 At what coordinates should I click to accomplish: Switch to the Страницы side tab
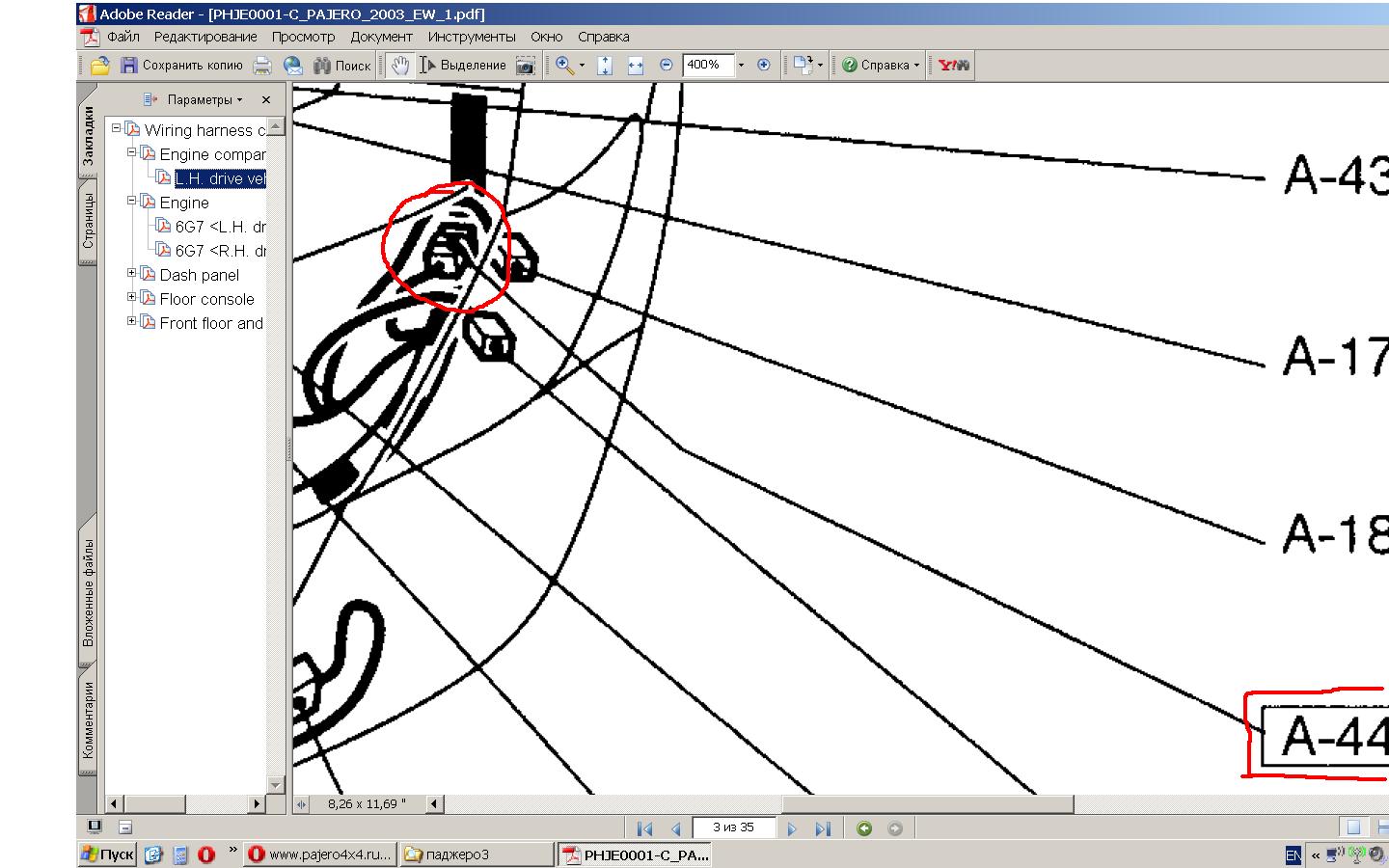88,222
